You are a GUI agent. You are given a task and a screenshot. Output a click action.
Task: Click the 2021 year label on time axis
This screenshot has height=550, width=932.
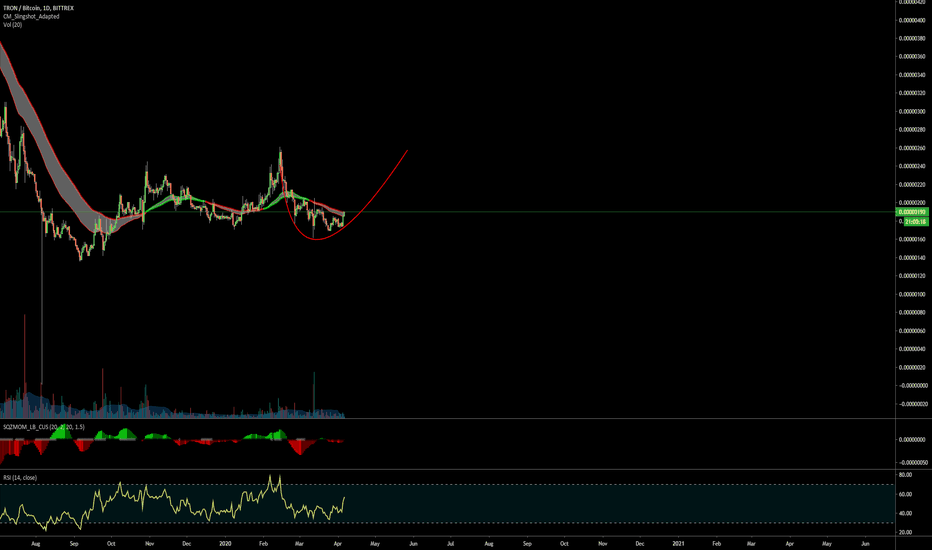click(x=678, y=543)
